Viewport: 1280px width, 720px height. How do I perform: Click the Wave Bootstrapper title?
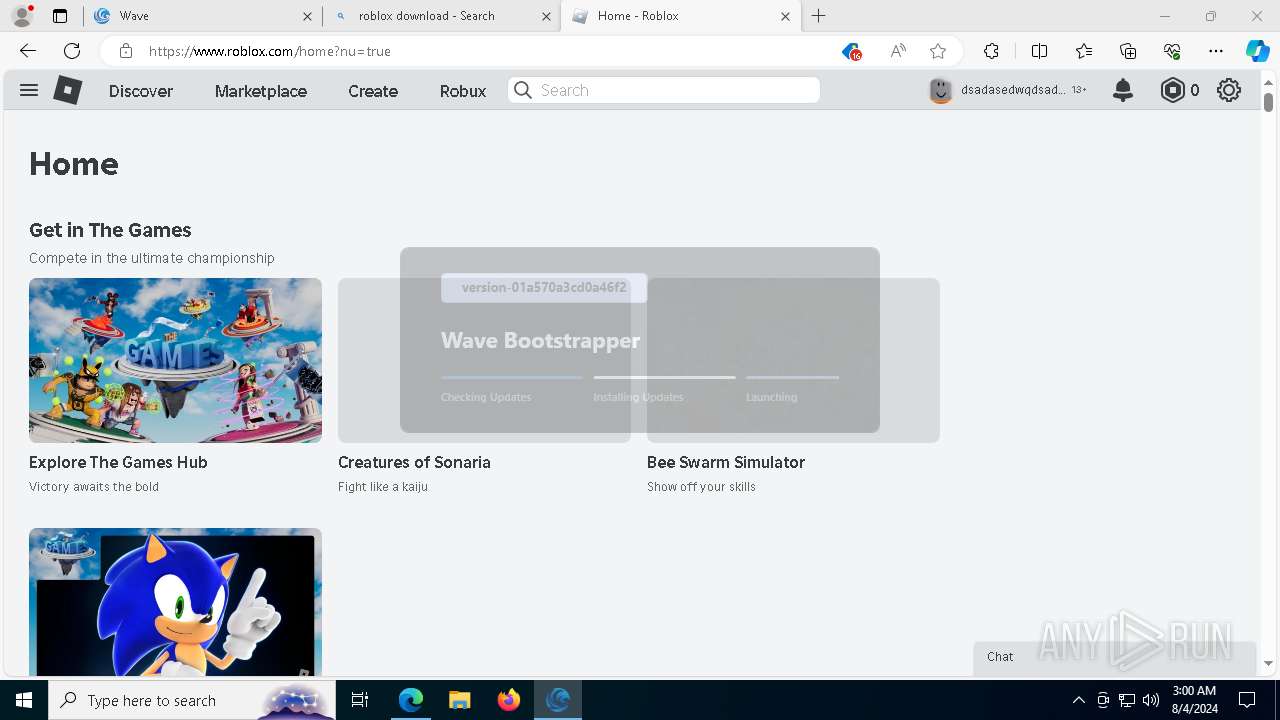(540, 340)
